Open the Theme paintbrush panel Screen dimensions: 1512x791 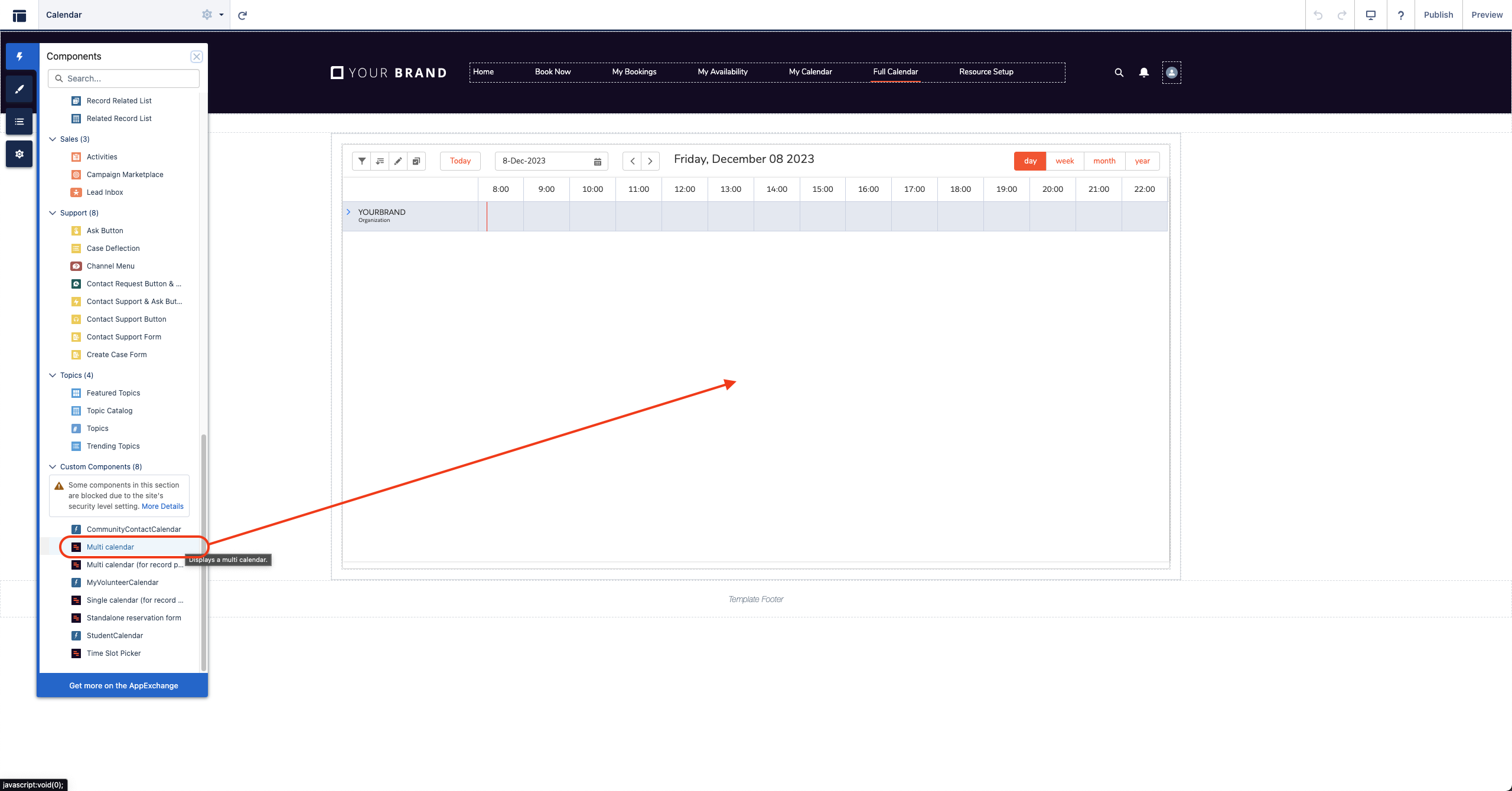(19, 89)
